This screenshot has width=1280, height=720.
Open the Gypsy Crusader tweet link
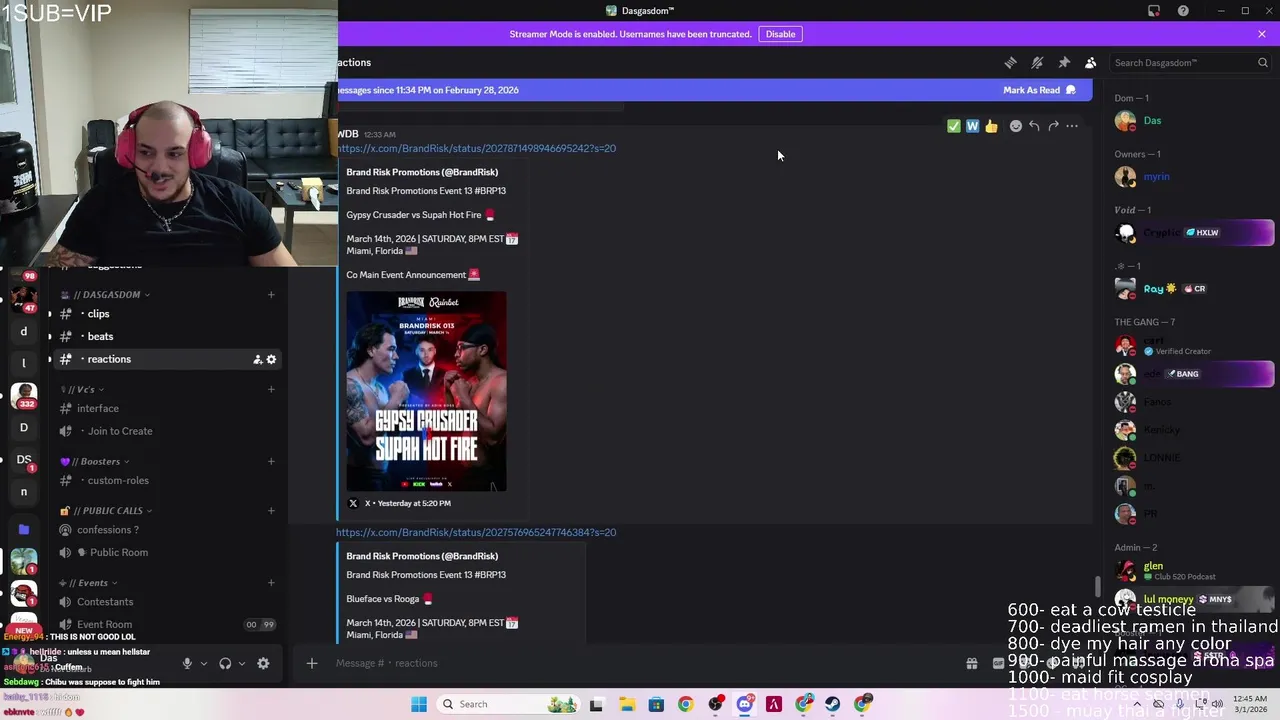pyautogui.click(x=476, y=148)
